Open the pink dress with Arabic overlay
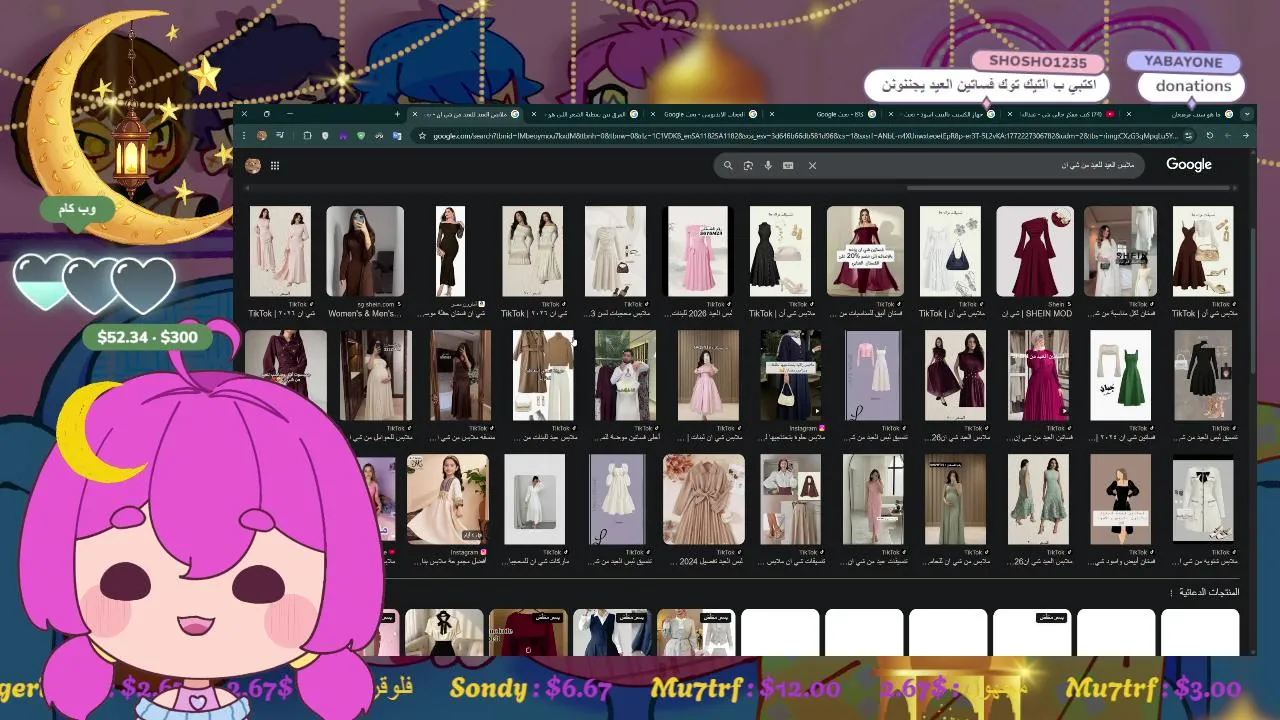The width and height of the screenshot is (1280, 720). (697, 251)
